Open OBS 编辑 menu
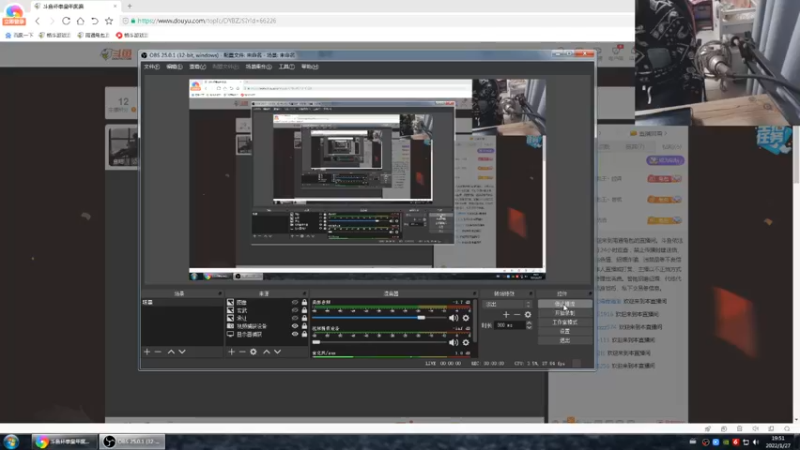Image resolution: width=800 pixels, height=450 pixels. tap(174, 67)
